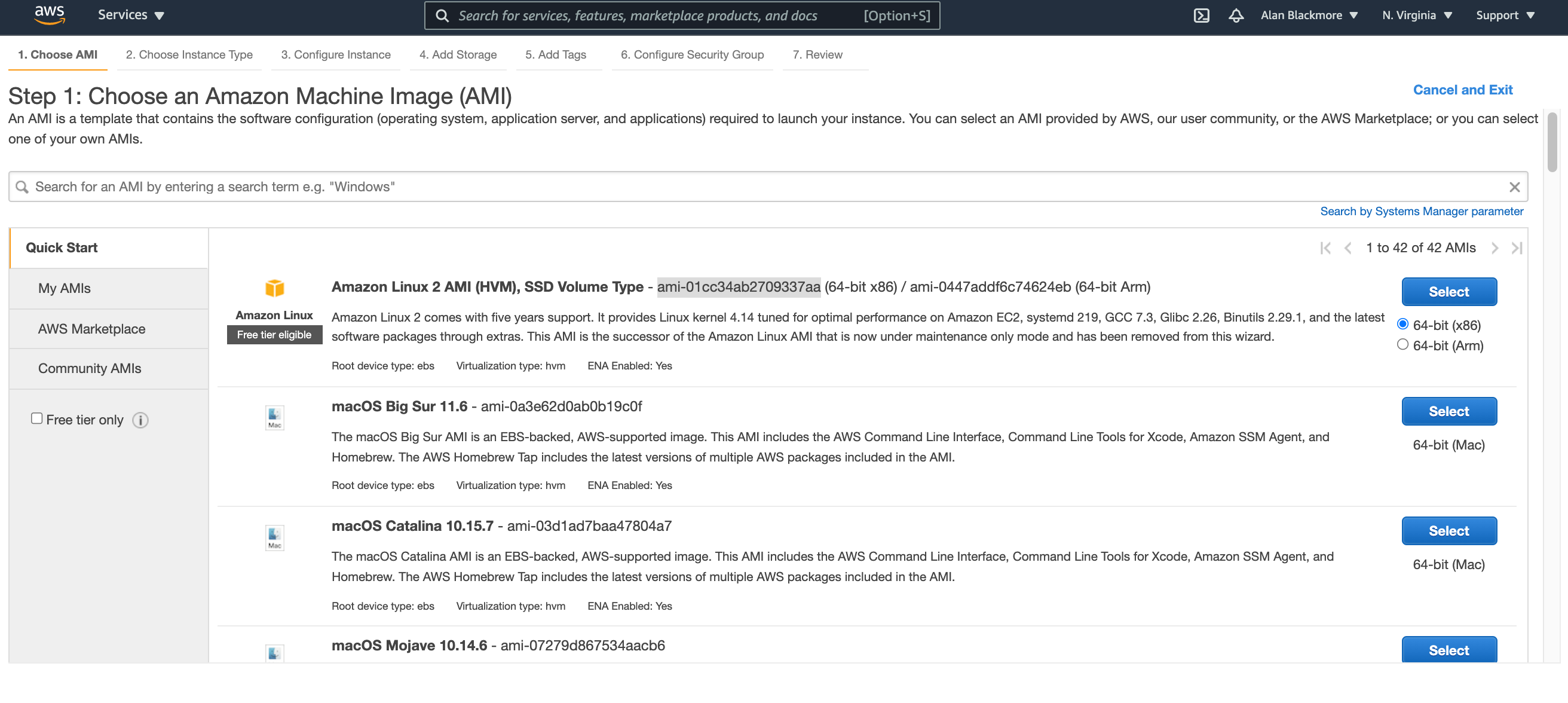Viewport: 1568px width, 703px height.
Task: Focus the top AWS services search field
Action: [x=682, y=15]
